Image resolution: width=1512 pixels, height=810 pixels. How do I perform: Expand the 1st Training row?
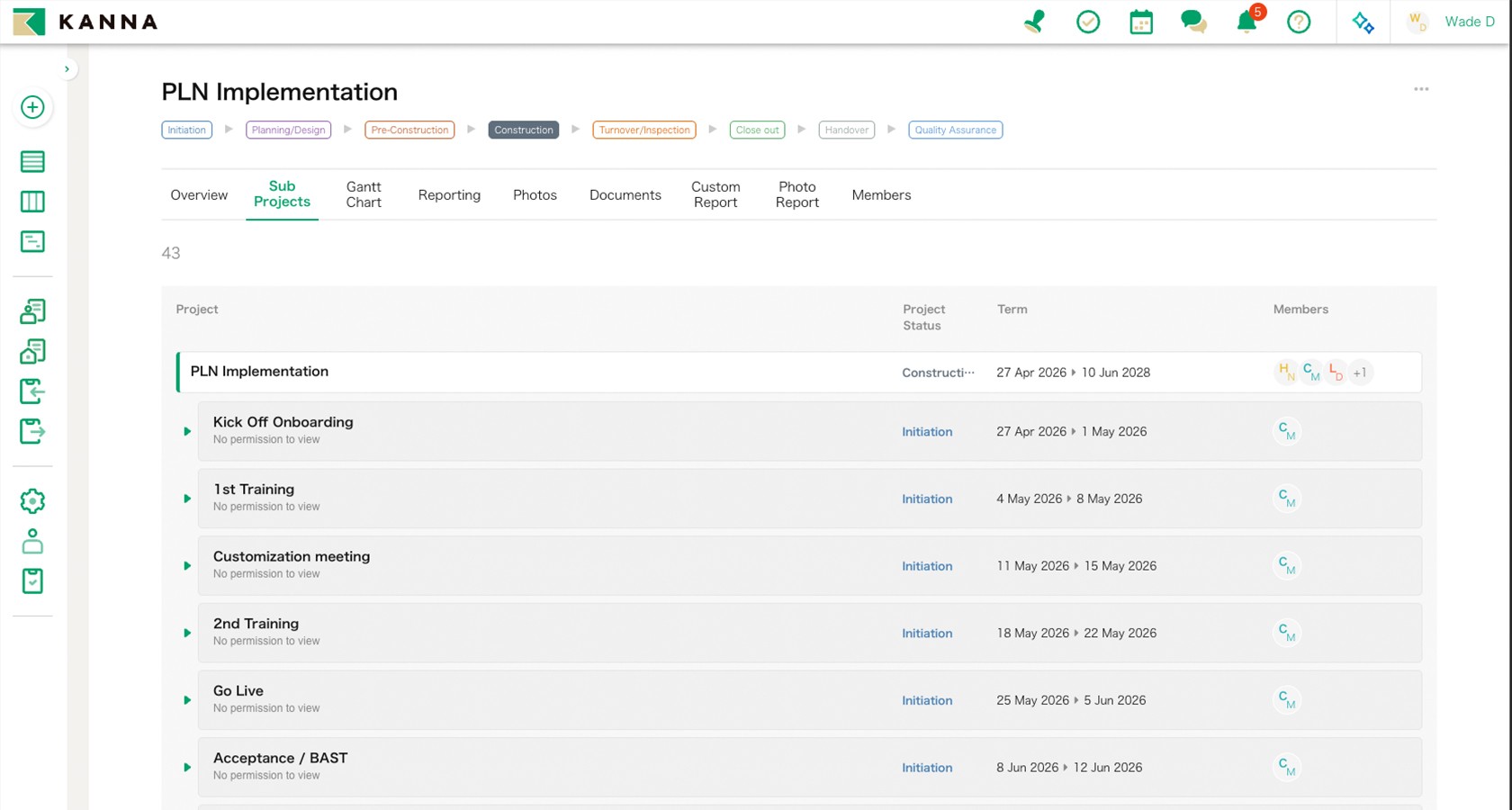click(x=187, y=499)
